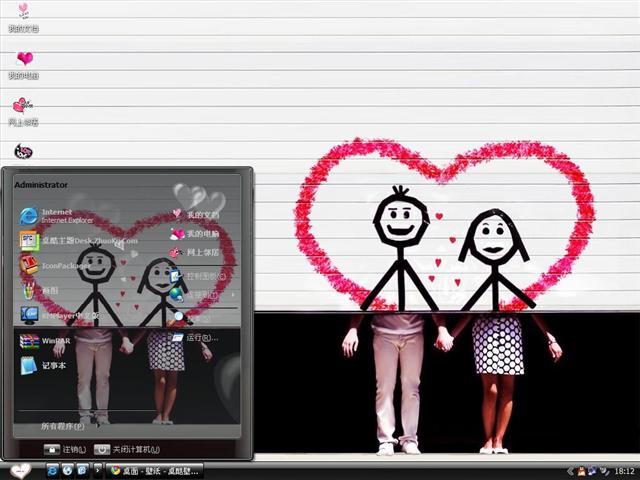Image resolution: width=640 pixels, height=480 pixels.
Task: Open IconPackager from Start menu
Action: click(x=55, y=266)
